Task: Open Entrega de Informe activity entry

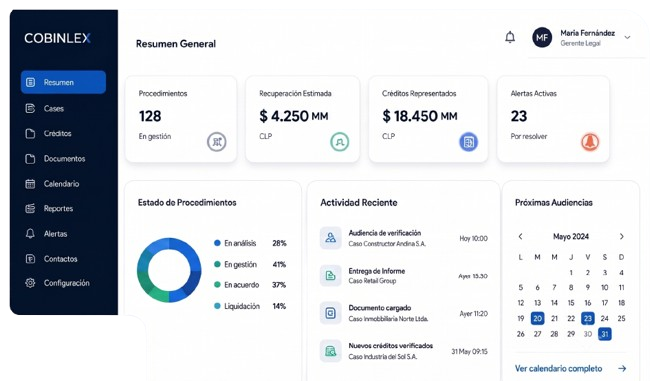Action: 404,276
